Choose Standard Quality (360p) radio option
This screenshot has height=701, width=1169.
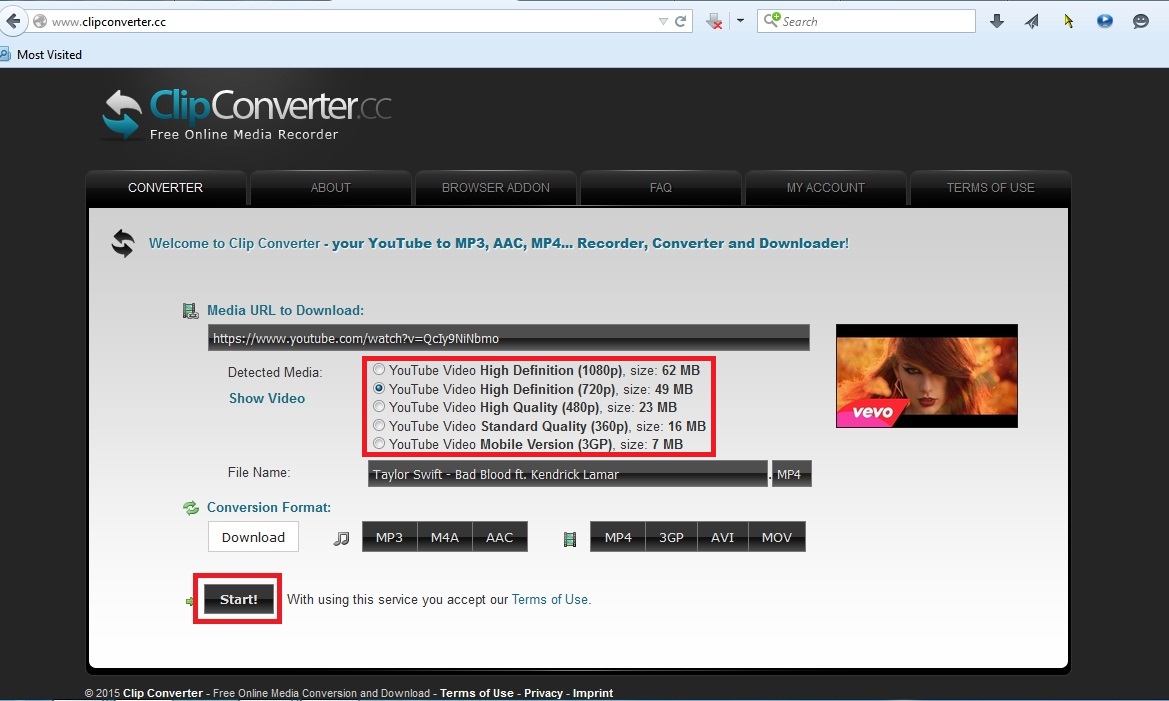tap(379, 426)
